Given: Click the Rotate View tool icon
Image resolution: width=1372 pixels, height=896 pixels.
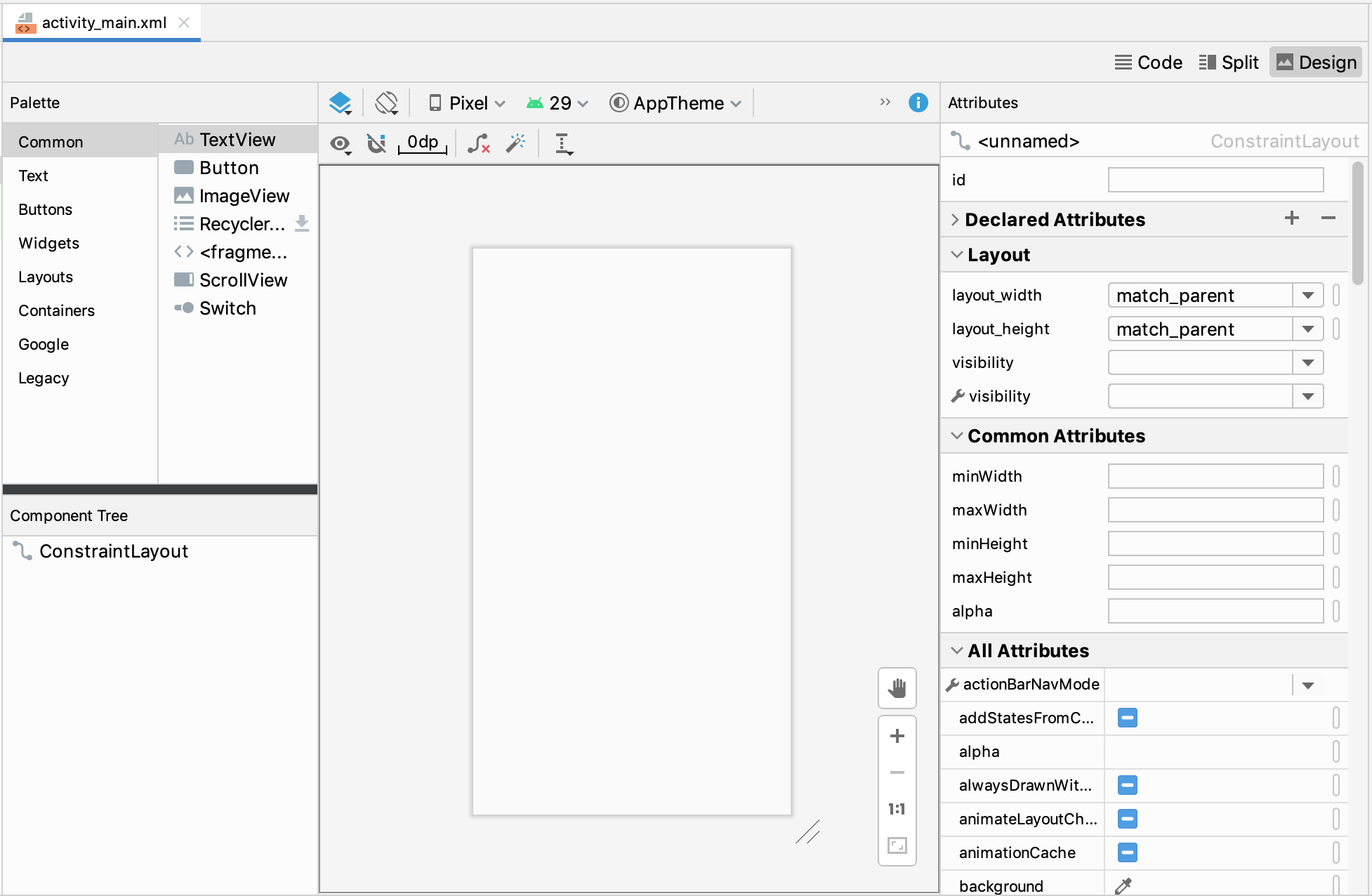Looking at the screenshot, I should point(387,103).
